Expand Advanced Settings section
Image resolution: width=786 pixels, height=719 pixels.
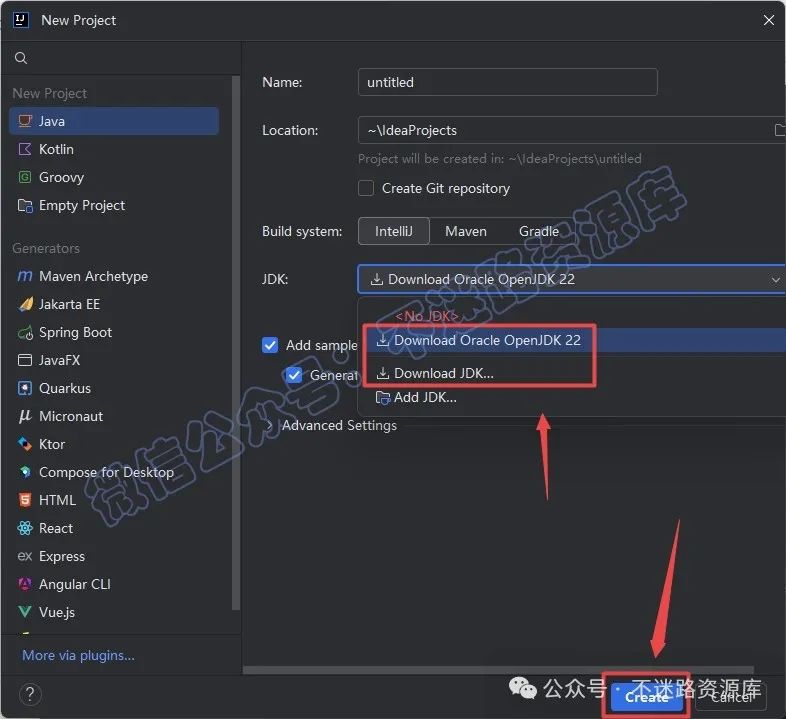tap(270, 425)
